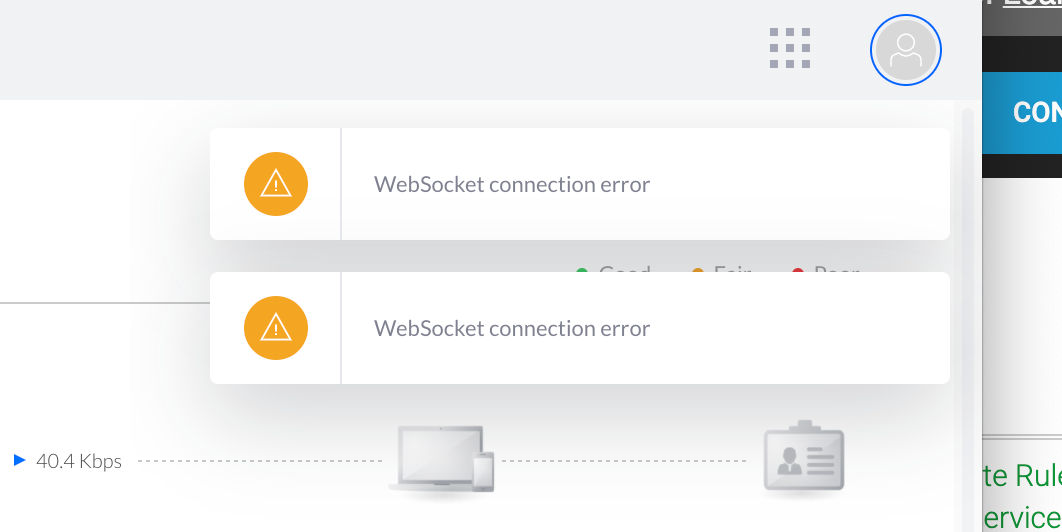Click the blue arrow beside 40.4 Kbps
The image size is (1062, 532).
pyautogui.click(x=20, y=461)
